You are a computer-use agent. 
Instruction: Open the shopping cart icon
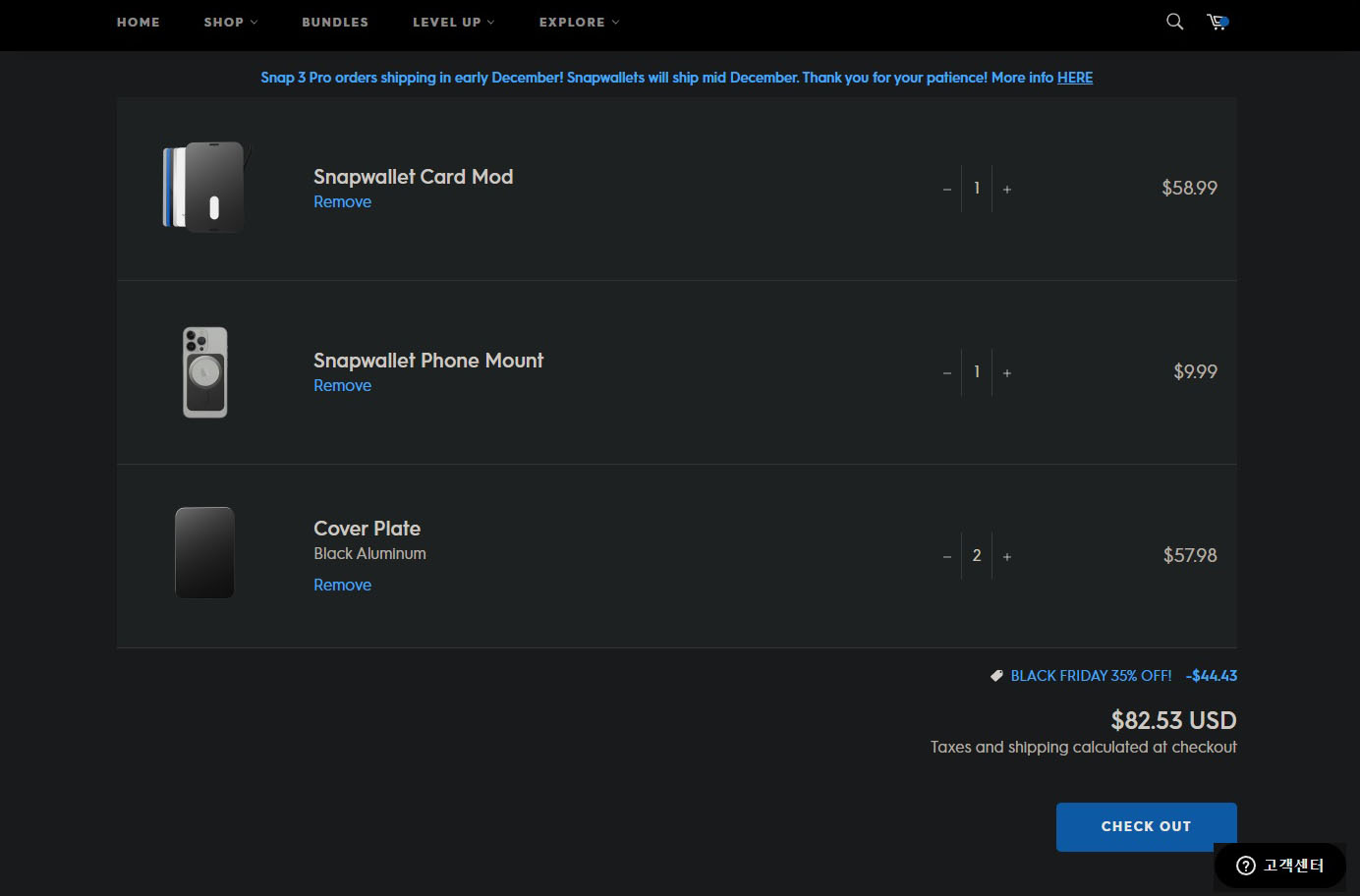click(1218, 22)
